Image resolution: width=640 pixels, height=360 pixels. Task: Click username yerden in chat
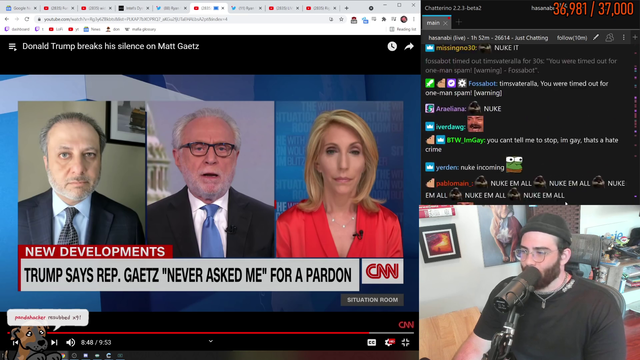[447, 167]
